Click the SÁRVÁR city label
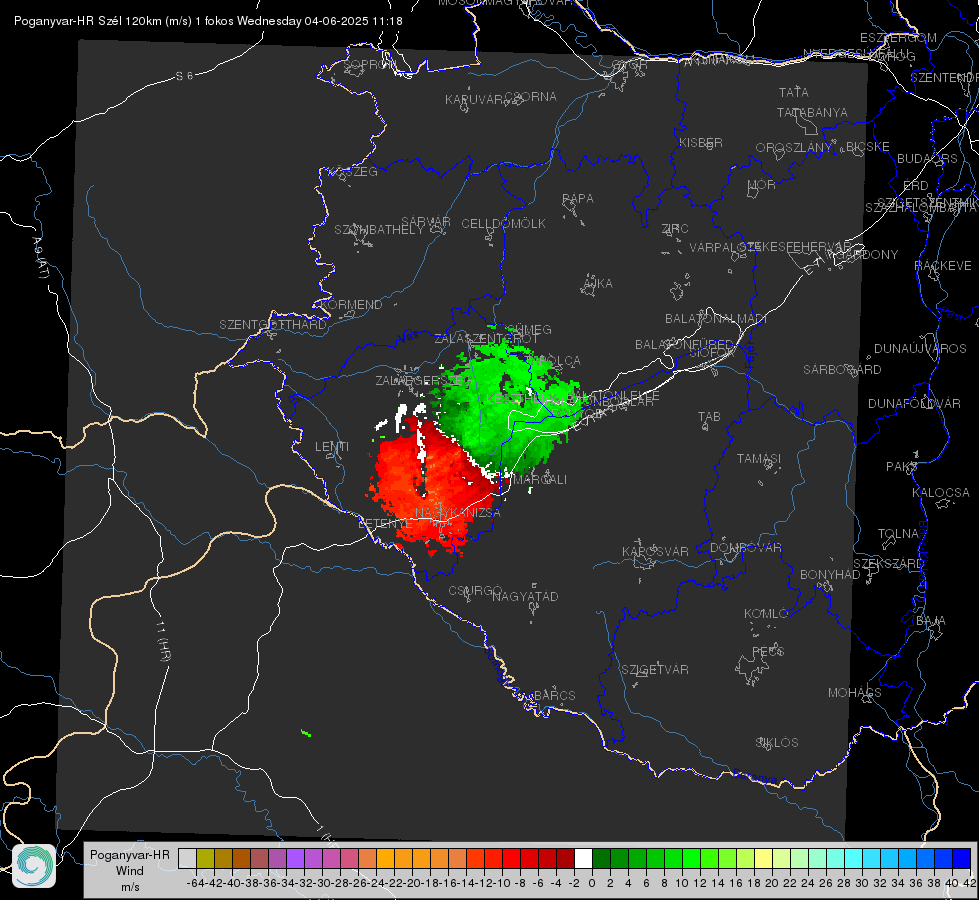Image resolution: width=979 pixels, height=900 pixels. pos(426,222)
